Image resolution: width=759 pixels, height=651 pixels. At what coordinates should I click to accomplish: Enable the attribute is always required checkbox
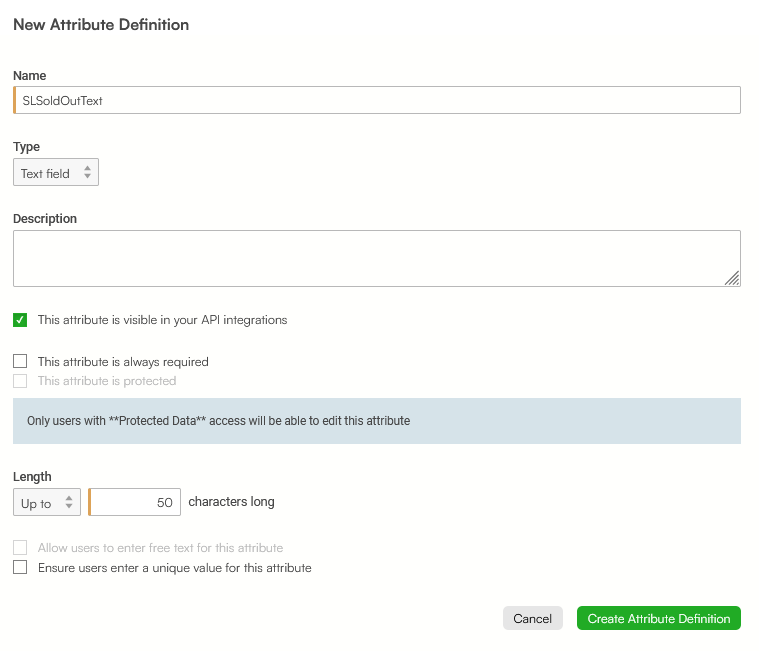click(20, 362)
